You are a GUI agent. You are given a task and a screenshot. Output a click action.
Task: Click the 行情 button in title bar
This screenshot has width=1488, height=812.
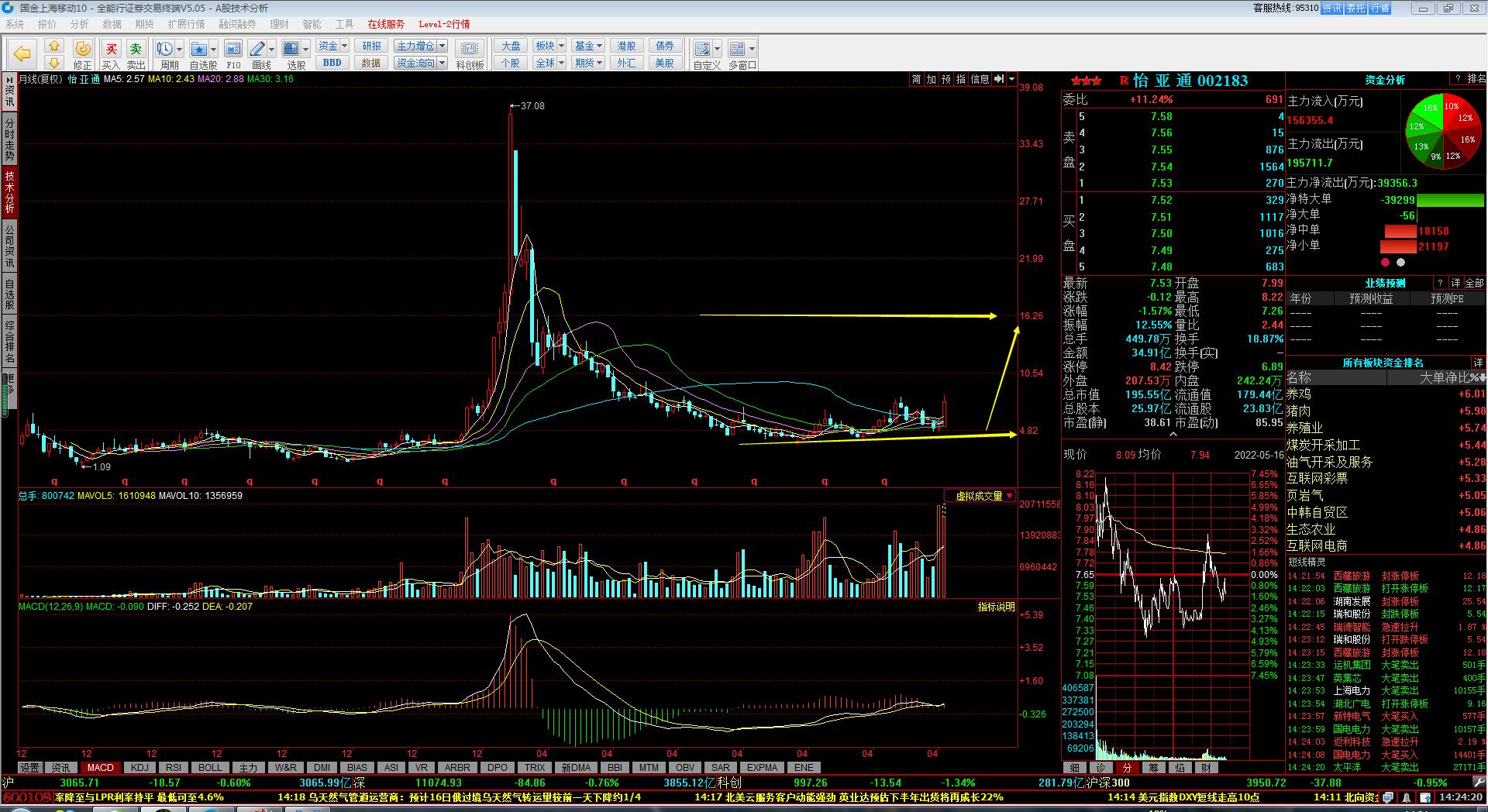1379,8
